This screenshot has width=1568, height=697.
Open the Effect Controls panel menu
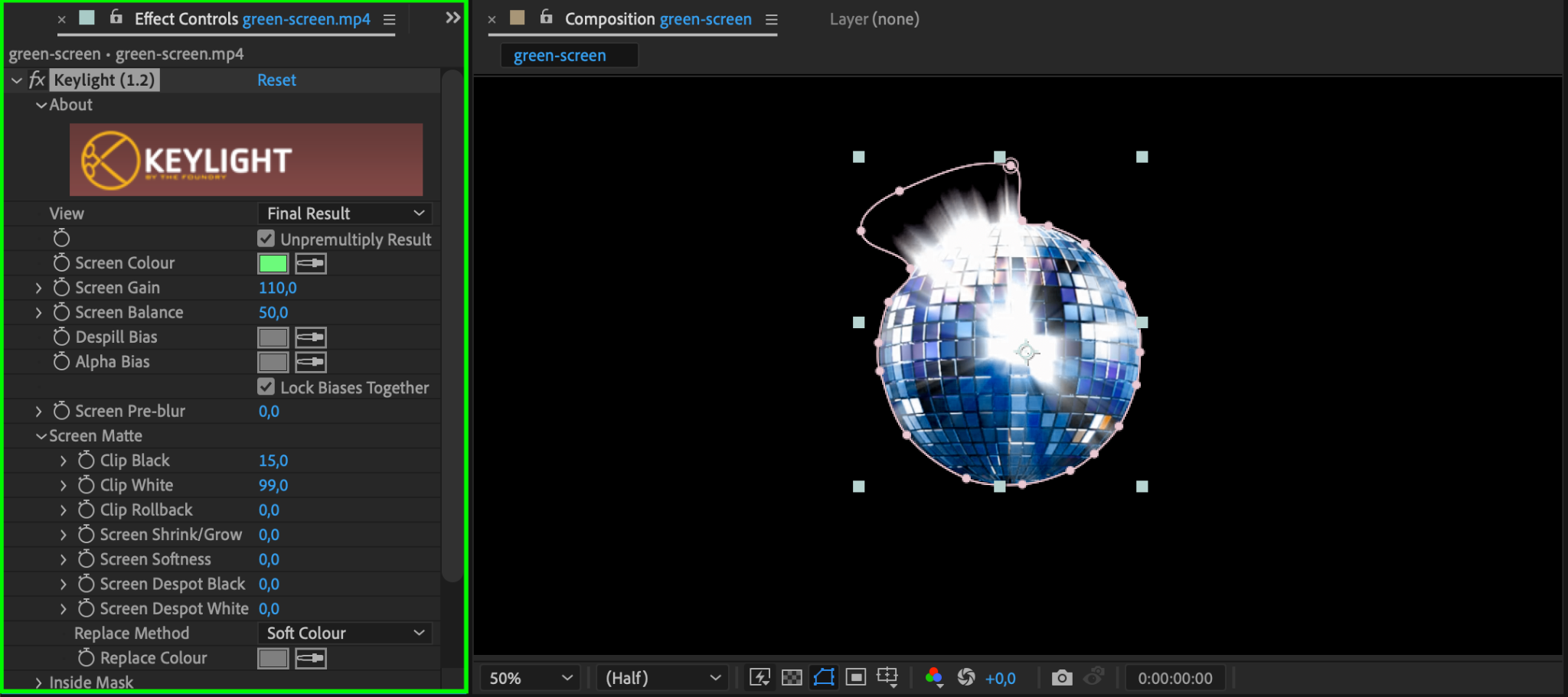click(x=390, y=20)
